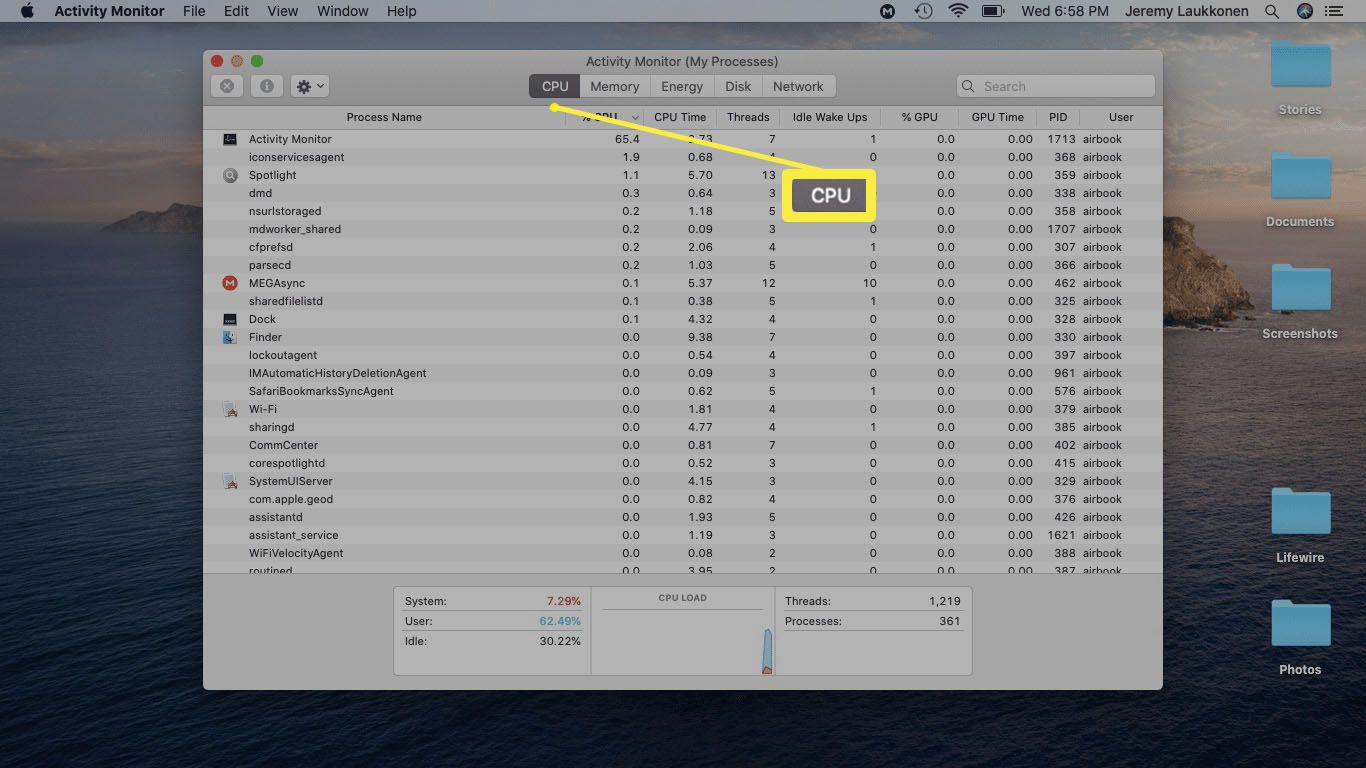Select the iconservicesagent process row

point(682,157)
